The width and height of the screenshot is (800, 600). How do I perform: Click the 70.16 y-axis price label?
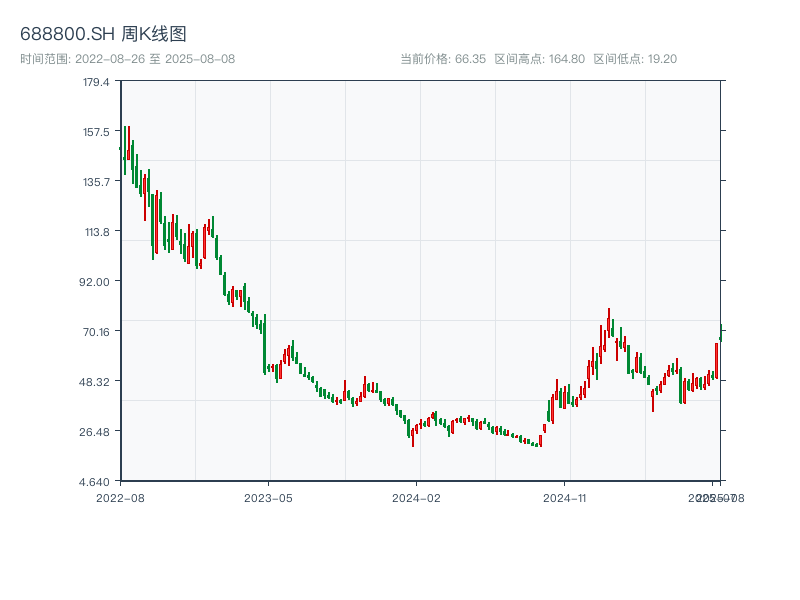click(96, 332)
